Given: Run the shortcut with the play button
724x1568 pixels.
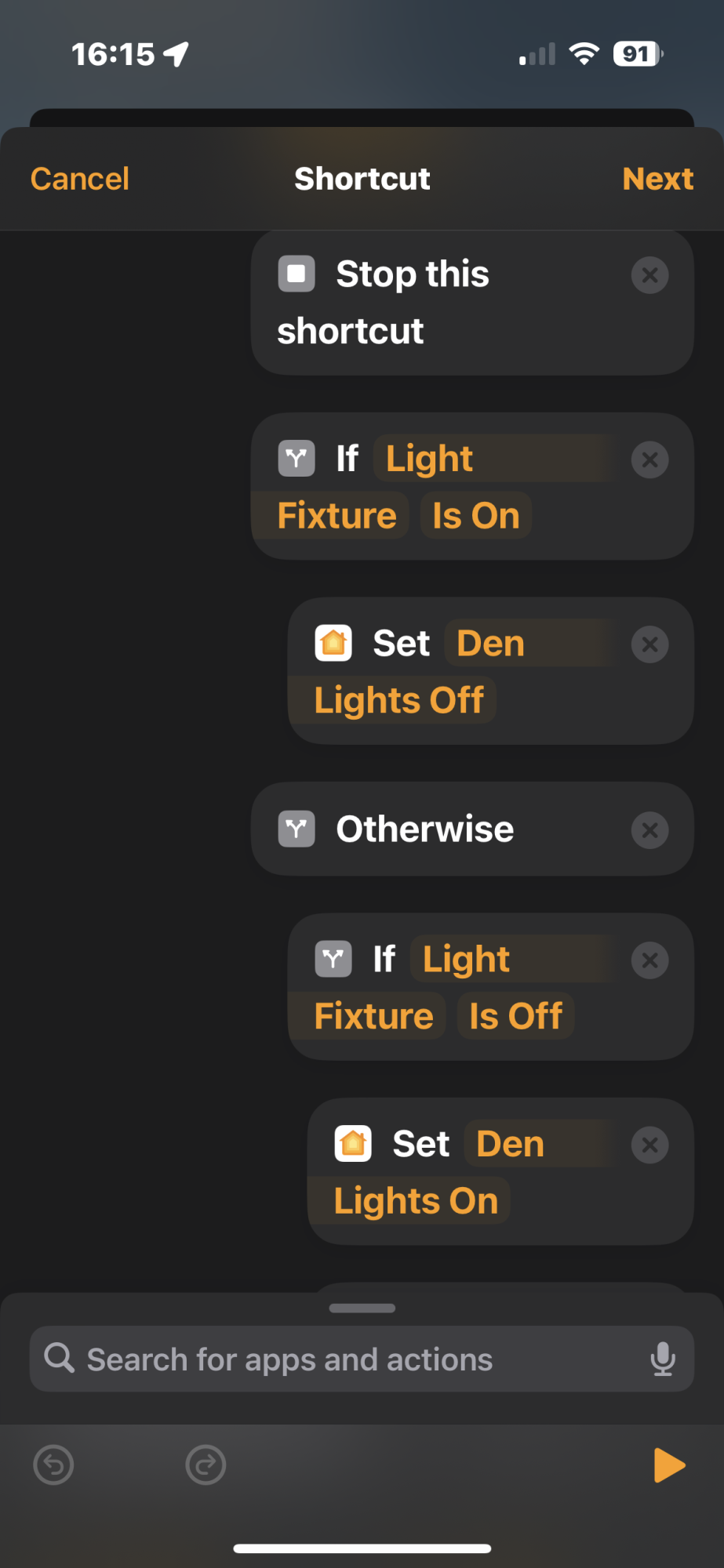Looking at the screenshot, I should tap(669, 1465).
